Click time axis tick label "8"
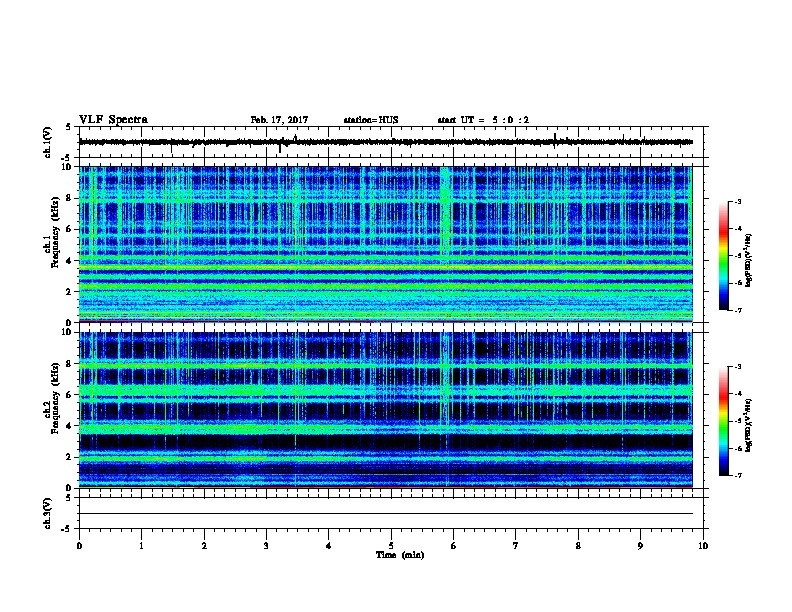 coord(578,546)
